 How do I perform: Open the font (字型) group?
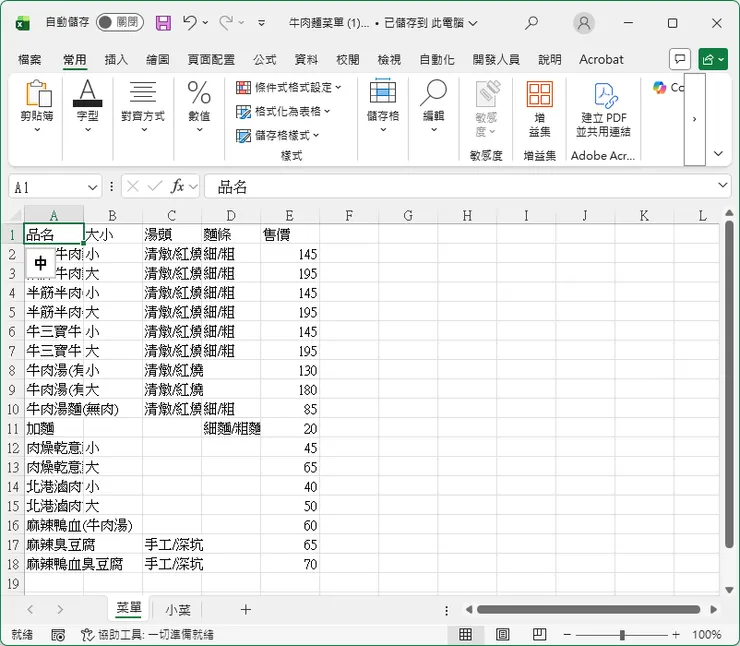[88, 106]
